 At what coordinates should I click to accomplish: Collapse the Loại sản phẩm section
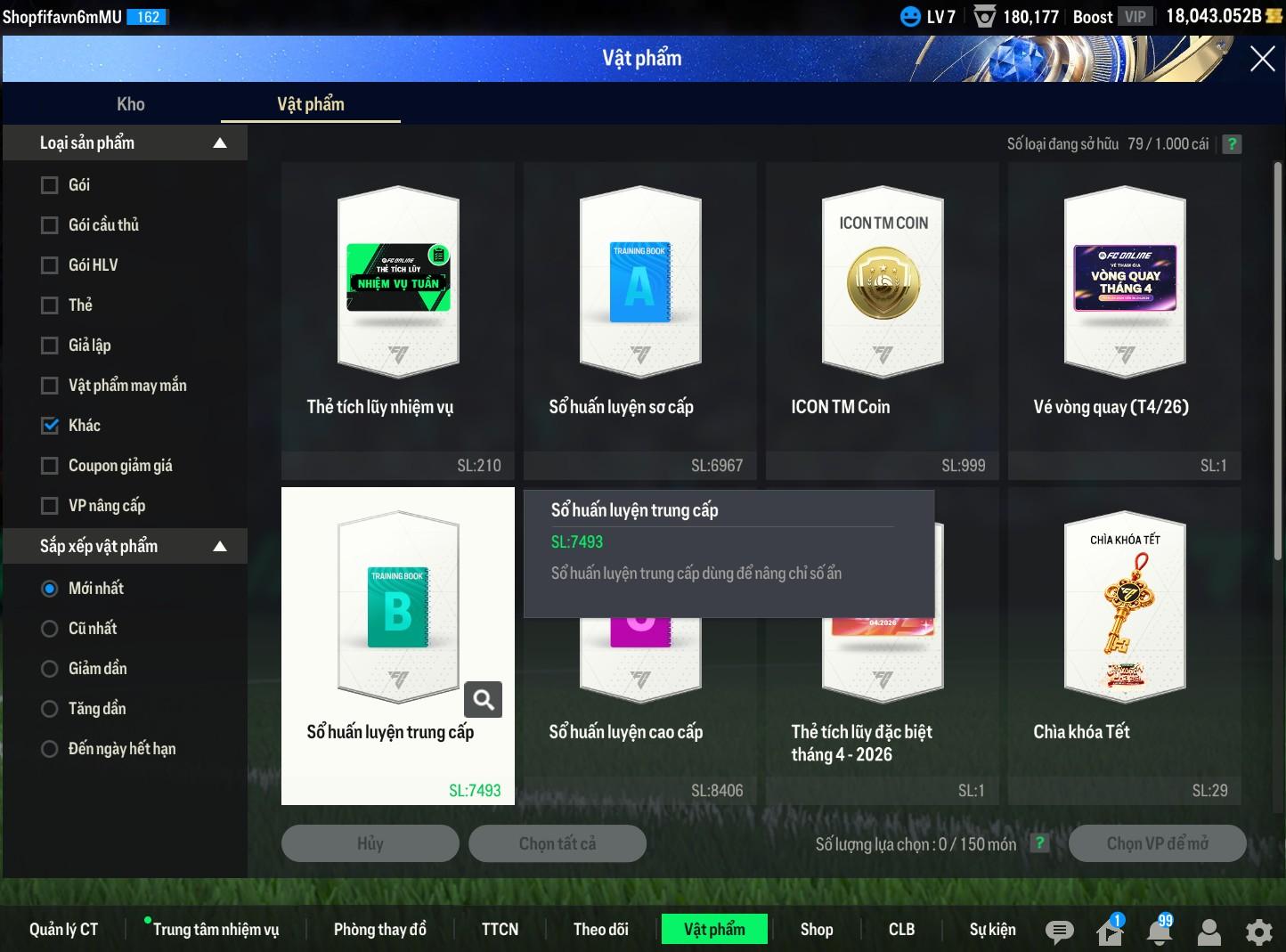click(220, 143)
